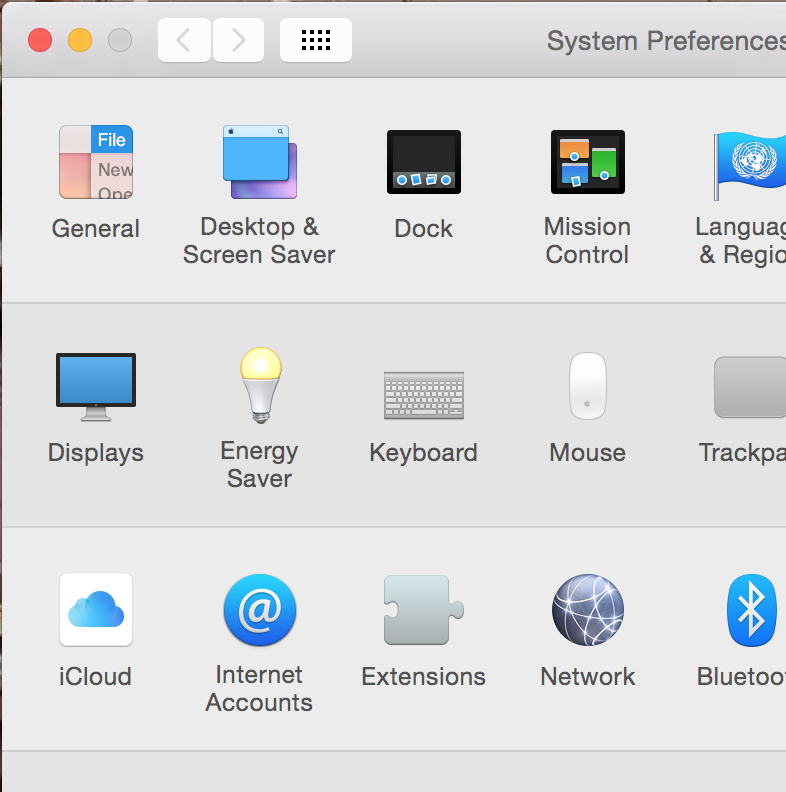Click the Show All grid button
Screen dimensions: 786x792
[x=316, y=40]
